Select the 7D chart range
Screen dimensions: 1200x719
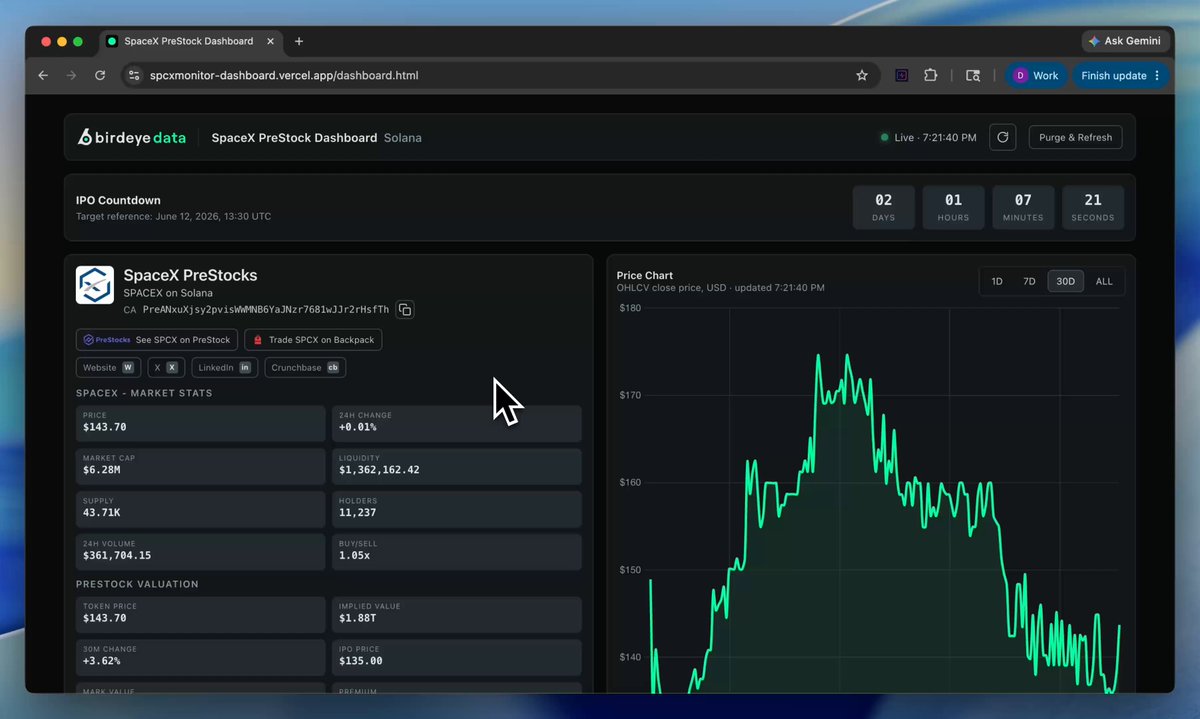point(1029,281)
